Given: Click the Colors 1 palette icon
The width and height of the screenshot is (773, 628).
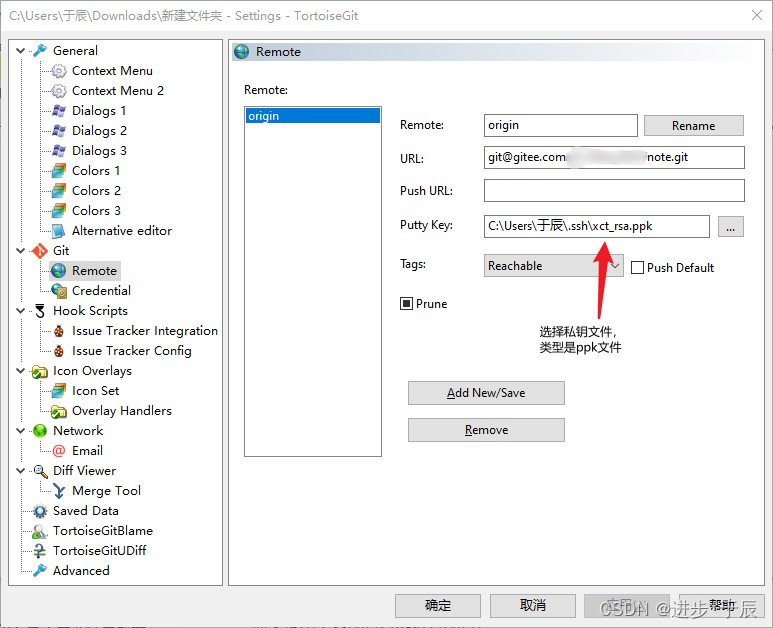Looking at the screenshot, I should (x=59, y=171).
